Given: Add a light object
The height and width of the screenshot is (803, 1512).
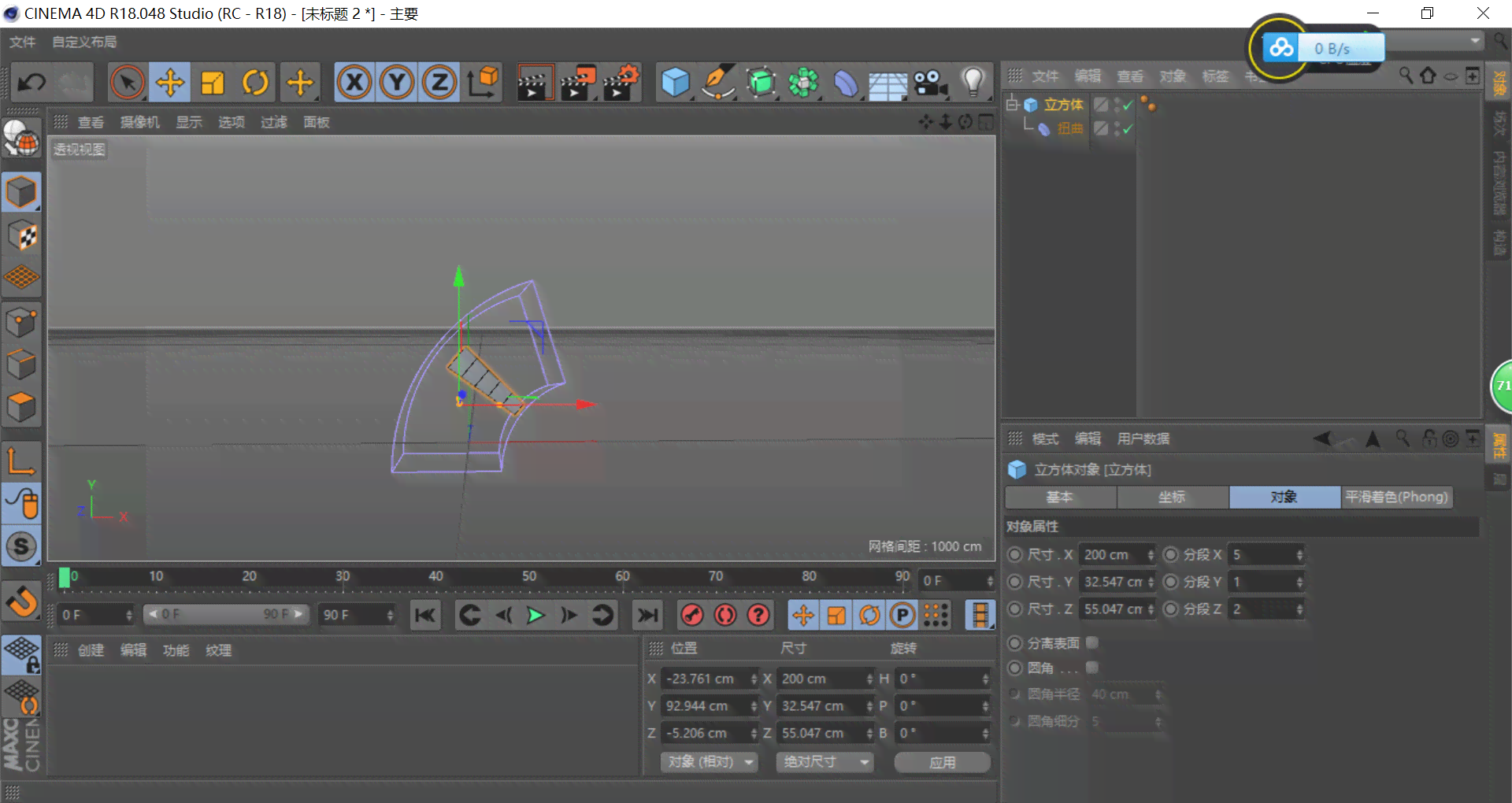Looking at the screenshot, I should [973, 82].
